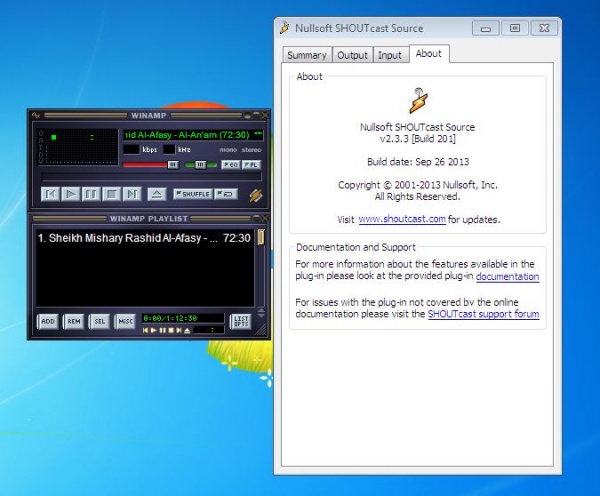Switch to the Summary tab
Viewport: 600px width, 496px height.
[307, 55]
